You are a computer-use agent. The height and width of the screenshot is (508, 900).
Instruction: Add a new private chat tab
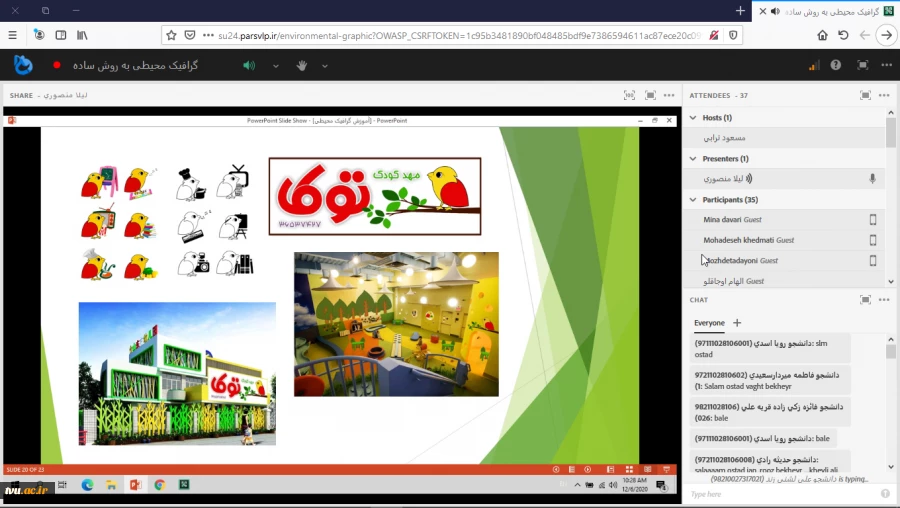point(737,323)
